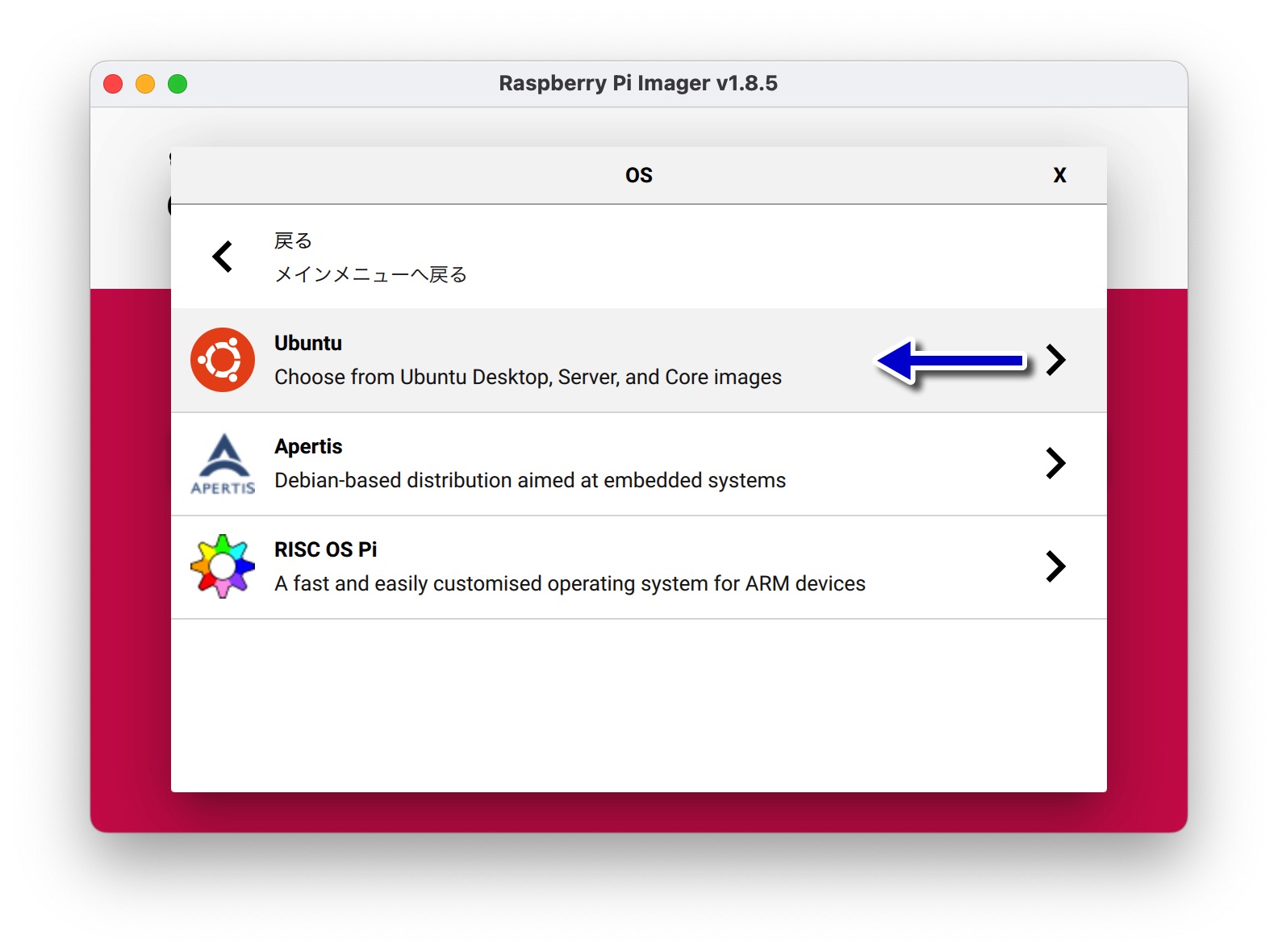
Task: Expand the RISC OS Pi chevron
Action: [1055, 566]
